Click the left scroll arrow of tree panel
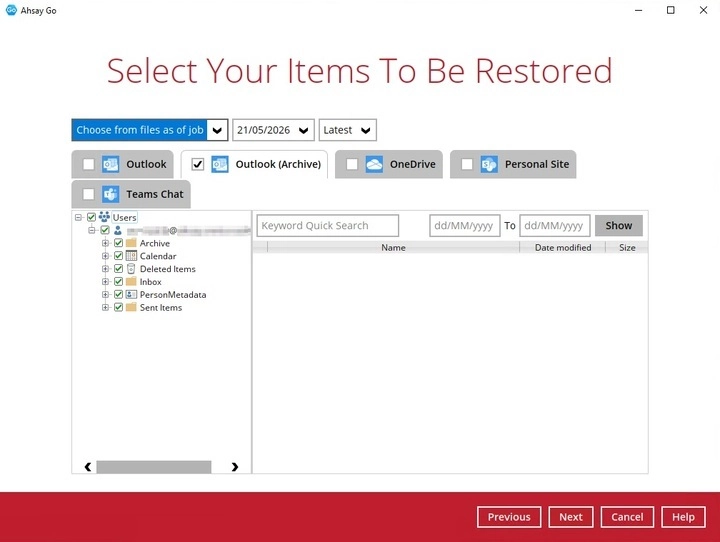Screen dimensions: 720x542 click(88, 467)
